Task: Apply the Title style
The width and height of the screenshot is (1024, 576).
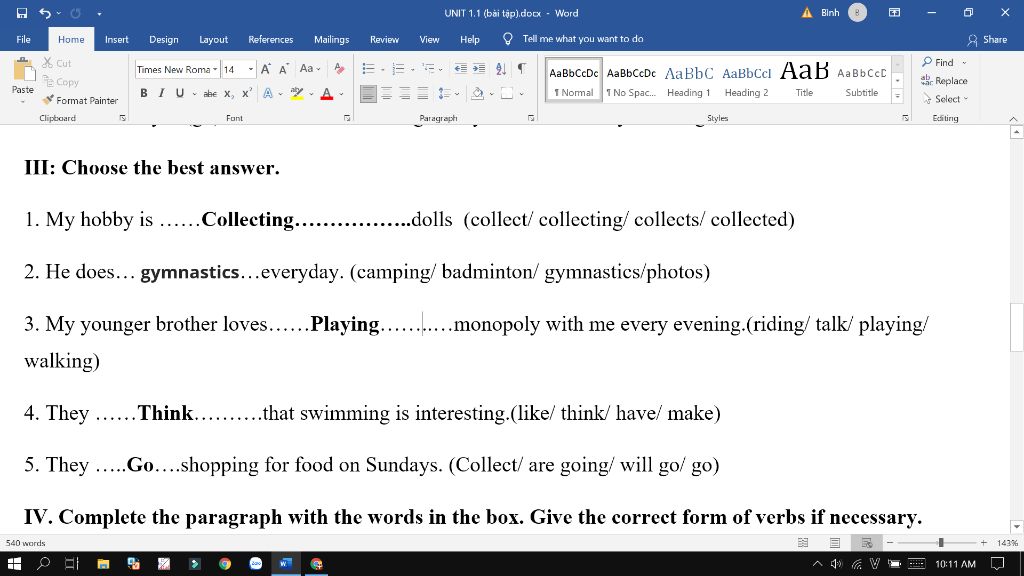Action: tap(804, 81)
